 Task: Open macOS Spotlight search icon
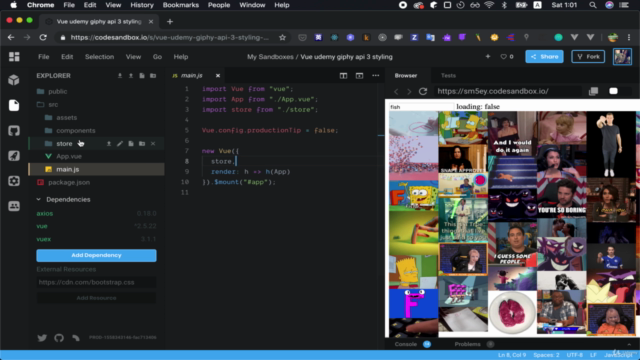coord(593,5)
